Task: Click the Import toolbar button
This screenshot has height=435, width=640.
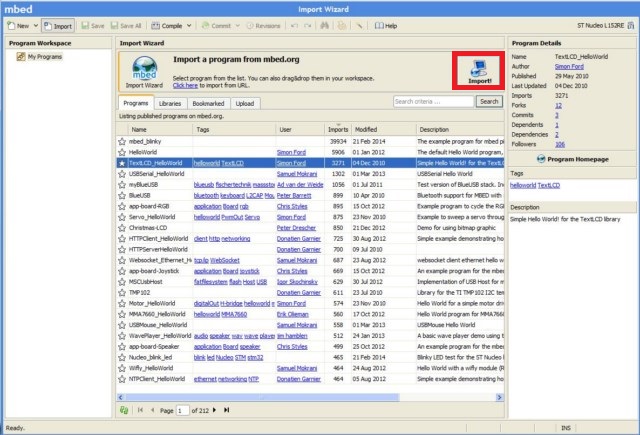Action: 58,26
